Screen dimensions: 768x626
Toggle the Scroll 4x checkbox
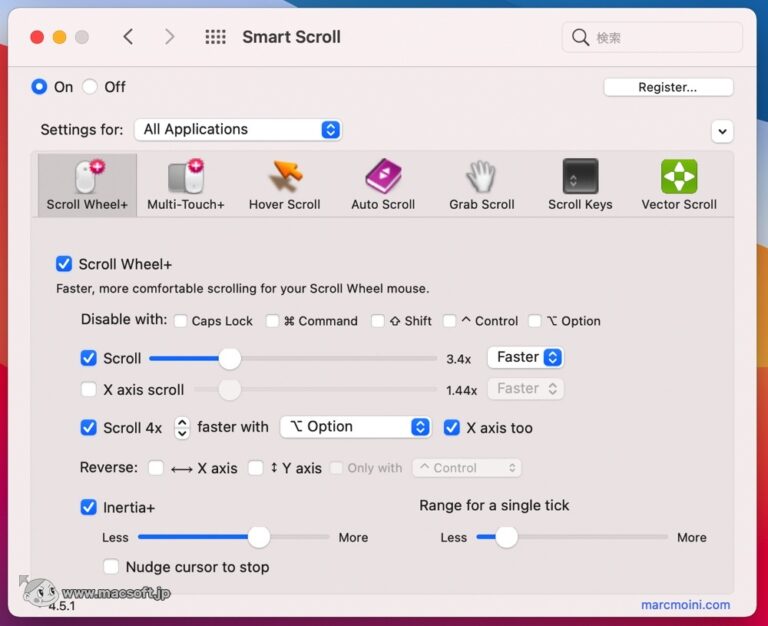tap(89, 427)
